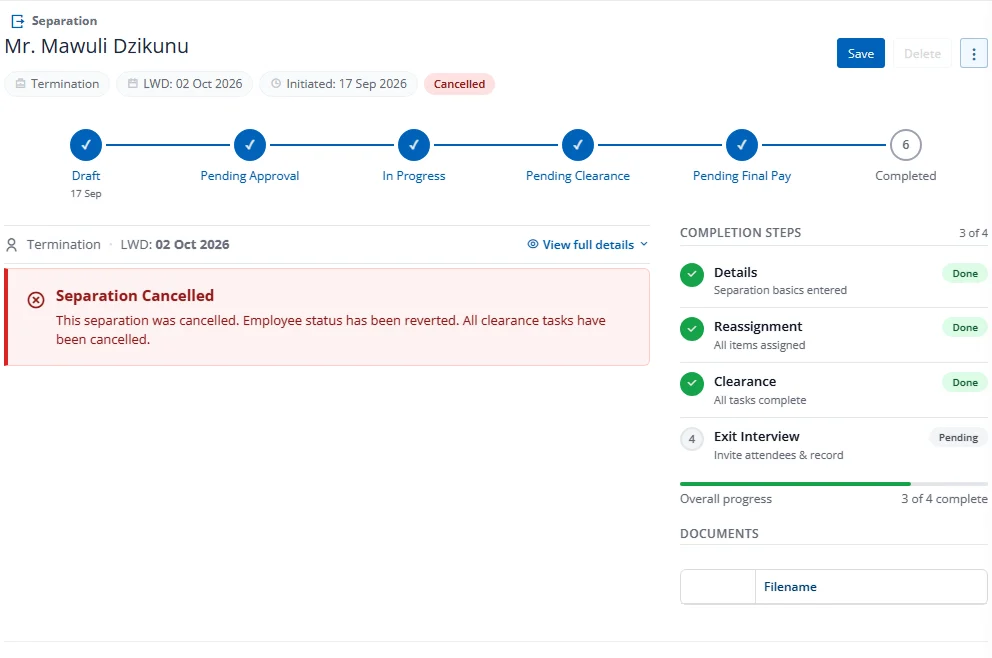Click the green check beside Details step

pos(691,275)
